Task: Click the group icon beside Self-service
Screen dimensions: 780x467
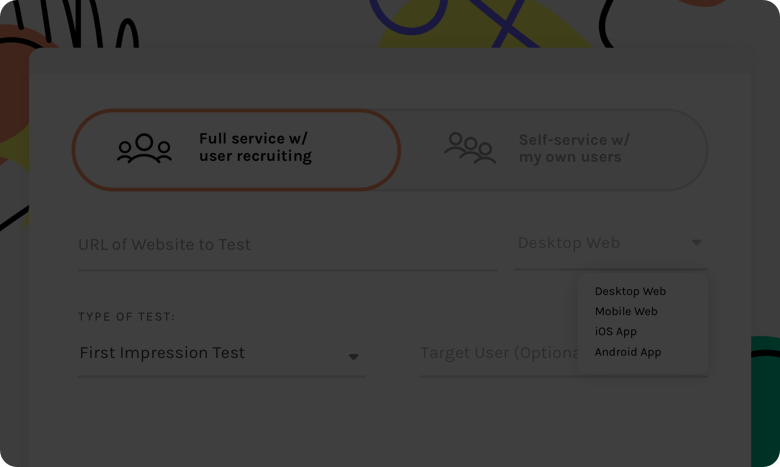Action: [x=470, y=148]
